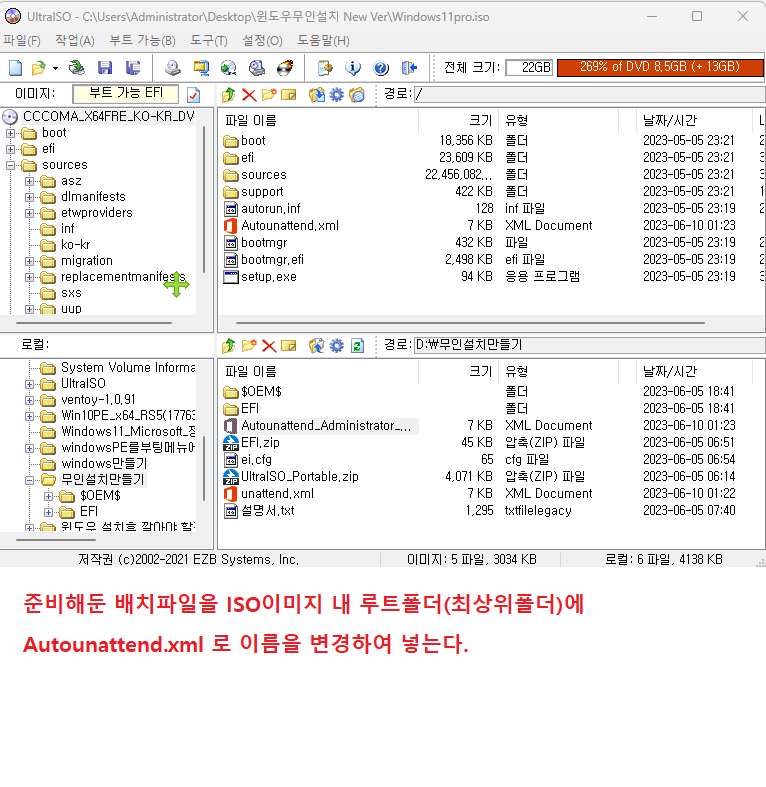Viewport: 766px width, 787px height.
Task: Click the Compress ISO disc icon
Action: [x=229, y=67]
